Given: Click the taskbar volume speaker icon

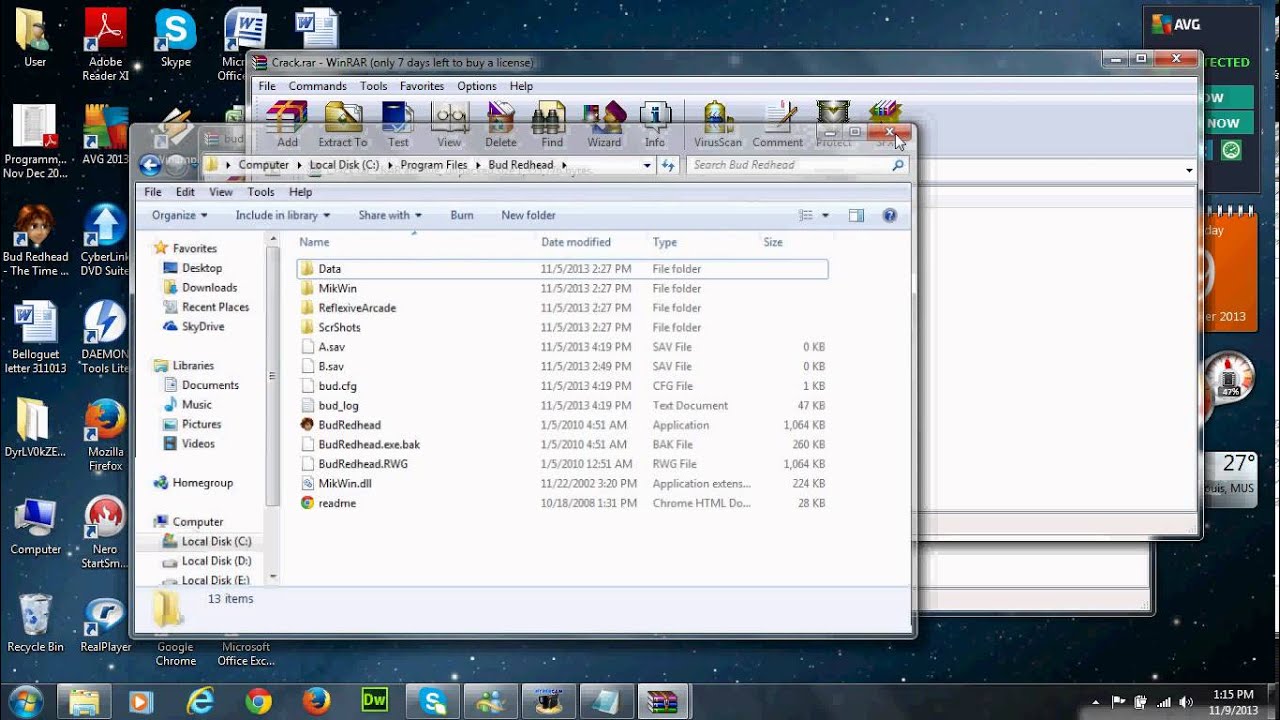Looking at the screenshot, I should [x=1187, y=702].
